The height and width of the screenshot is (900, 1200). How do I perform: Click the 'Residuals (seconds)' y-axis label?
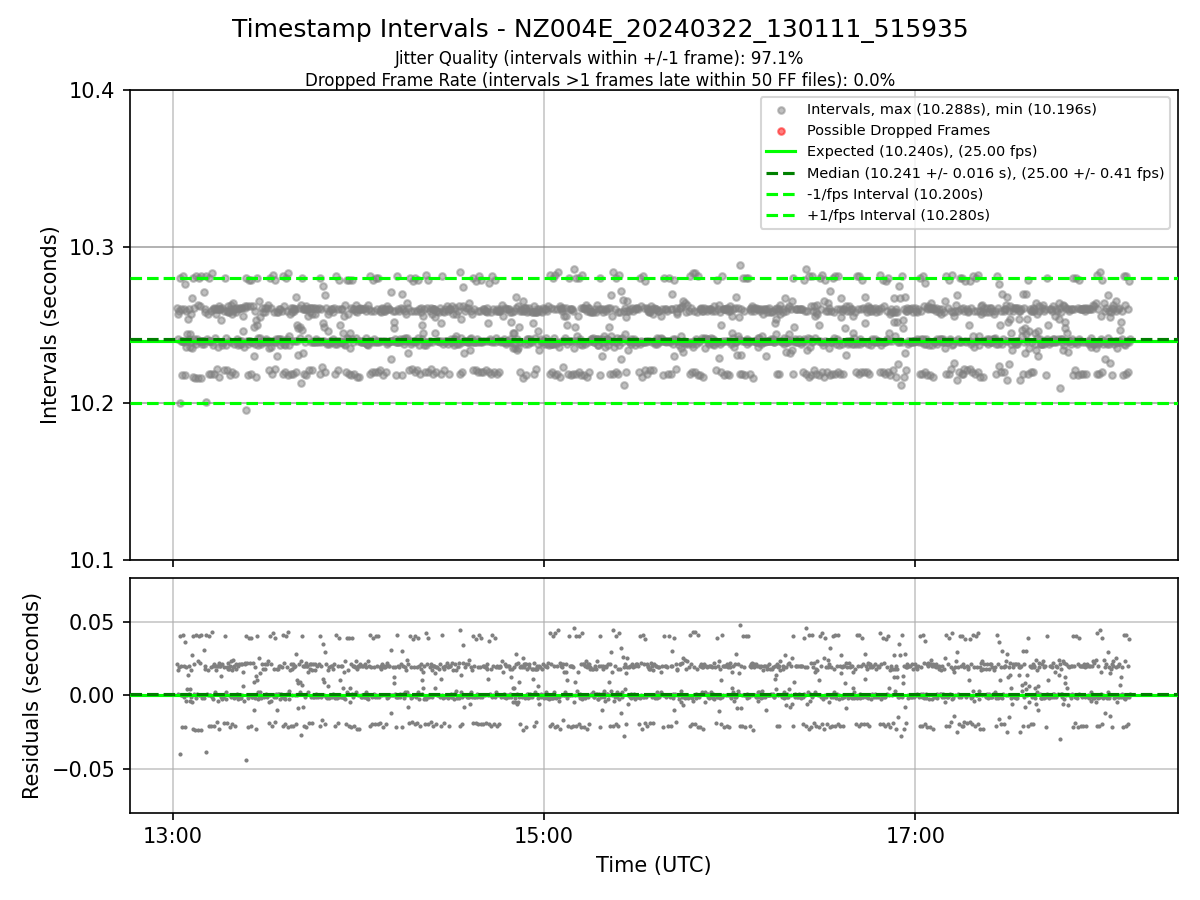point(32,696)
